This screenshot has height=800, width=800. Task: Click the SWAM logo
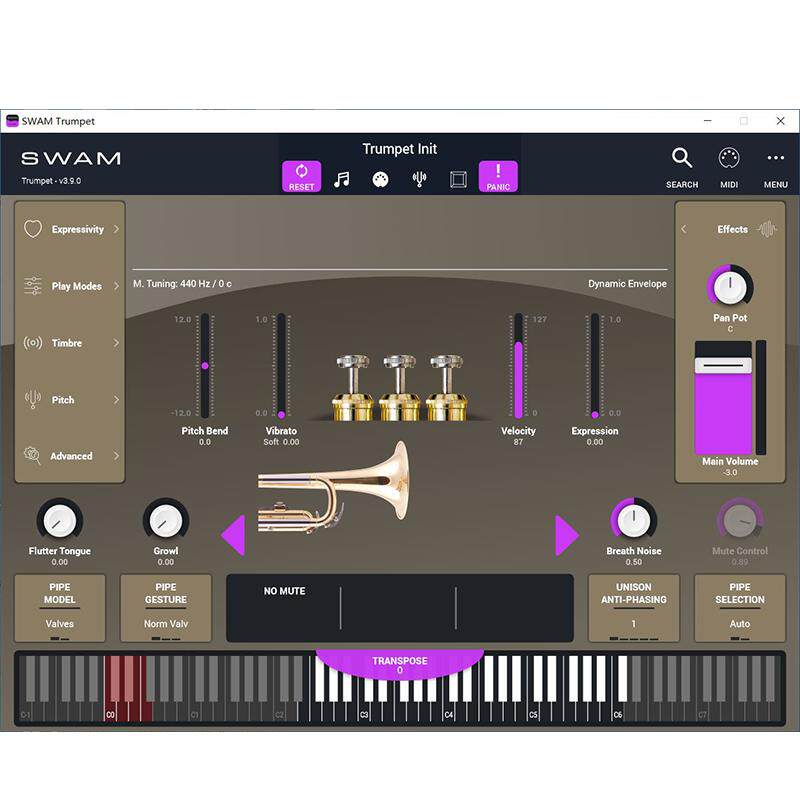click(x=70, y=158)
